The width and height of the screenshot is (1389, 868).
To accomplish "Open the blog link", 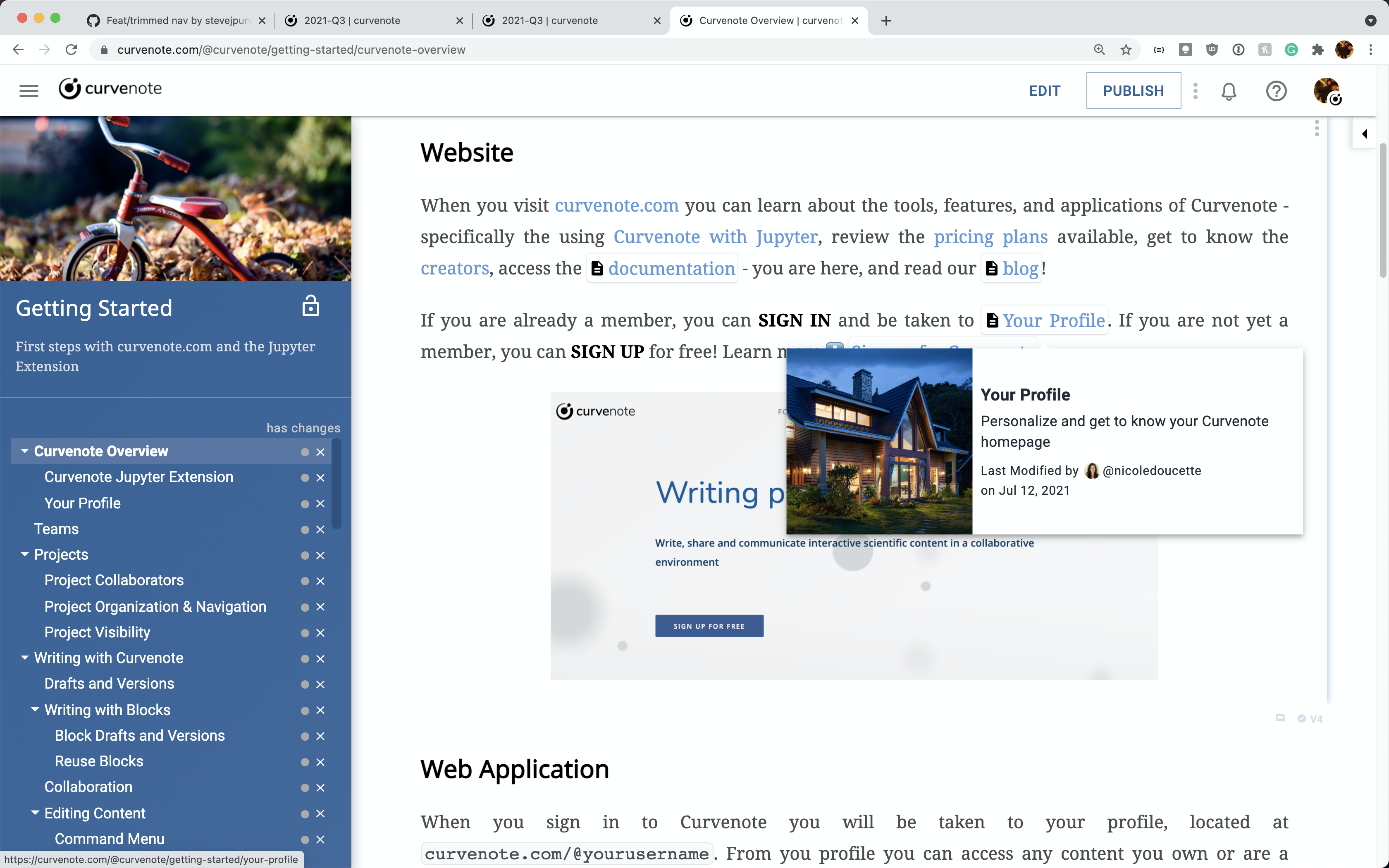I will (1011, 269).
